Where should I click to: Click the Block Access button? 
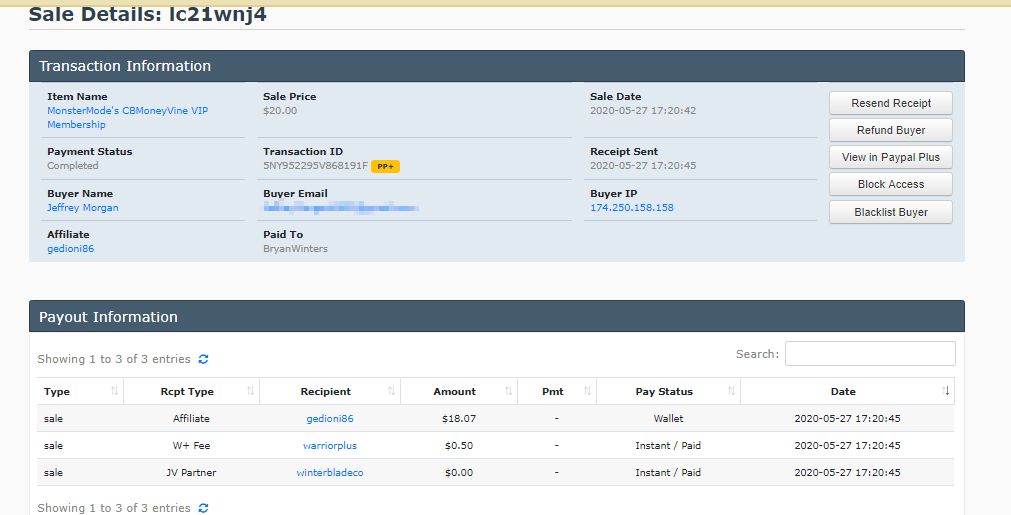pyautogui.click(x=890, y=184)
